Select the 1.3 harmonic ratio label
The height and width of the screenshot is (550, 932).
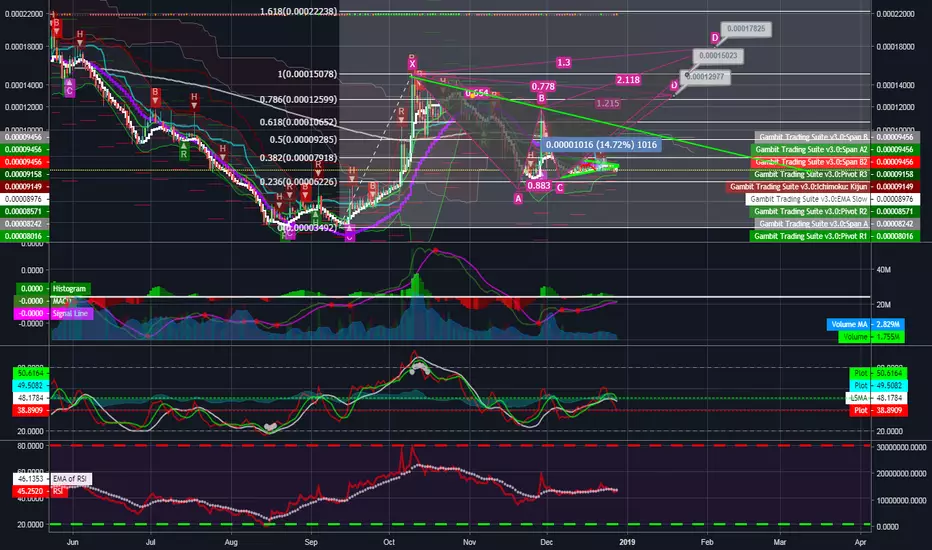point(563,62)
